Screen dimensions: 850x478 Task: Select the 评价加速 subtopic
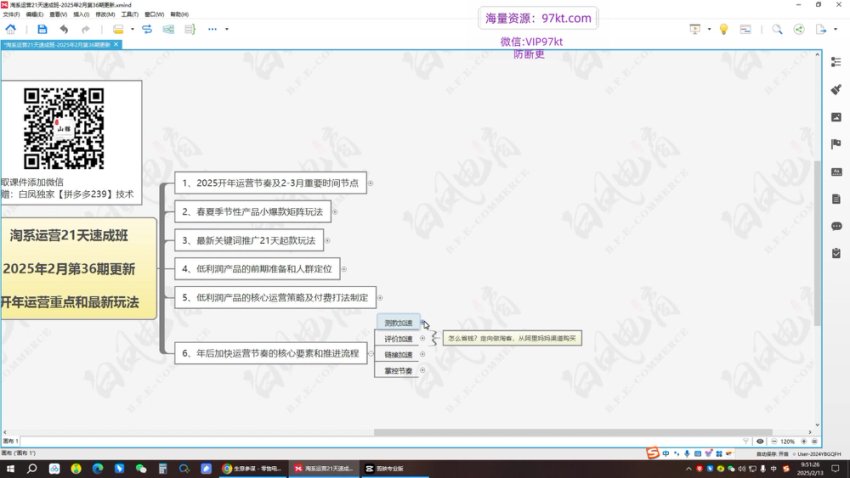click(x=398, y=339)
